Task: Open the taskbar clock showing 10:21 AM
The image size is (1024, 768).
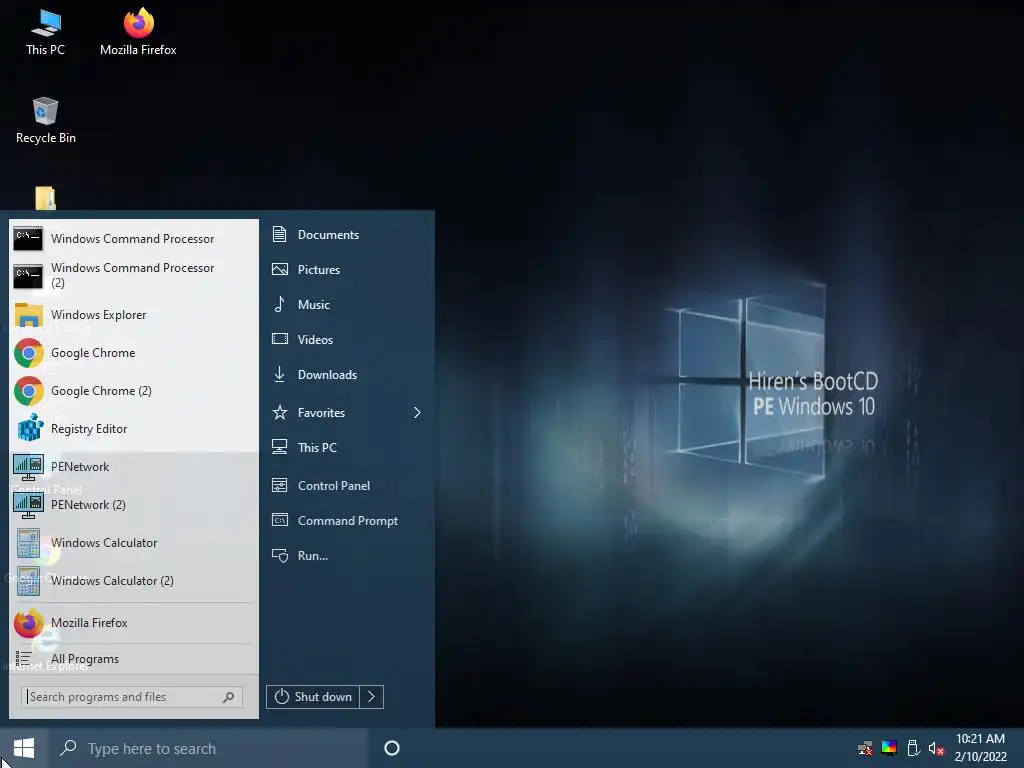Action: 980,748
